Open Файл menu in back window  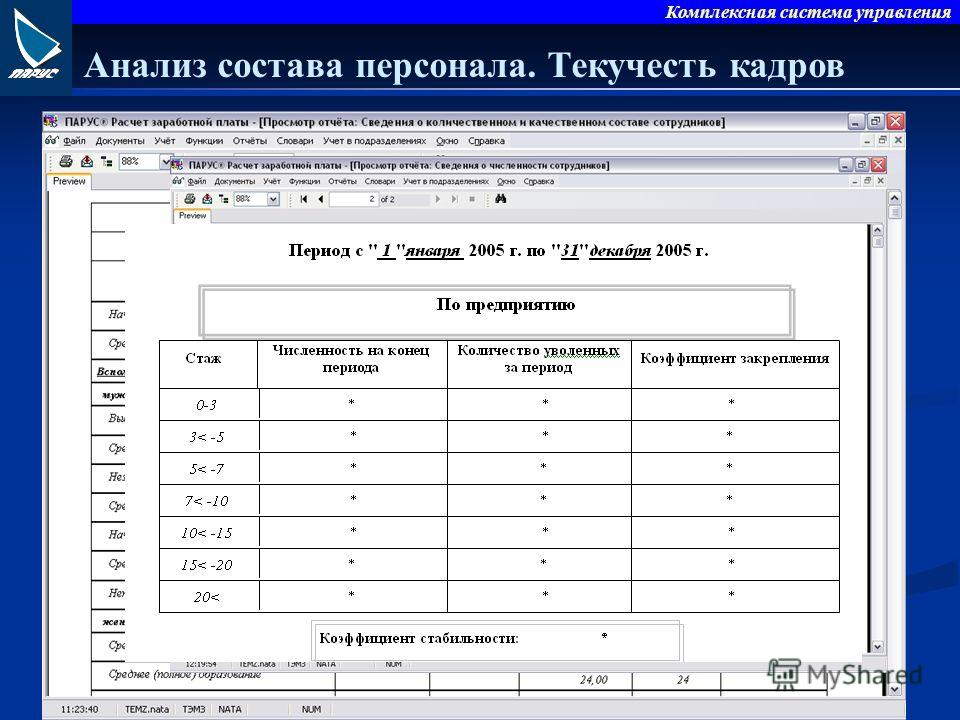74,141
